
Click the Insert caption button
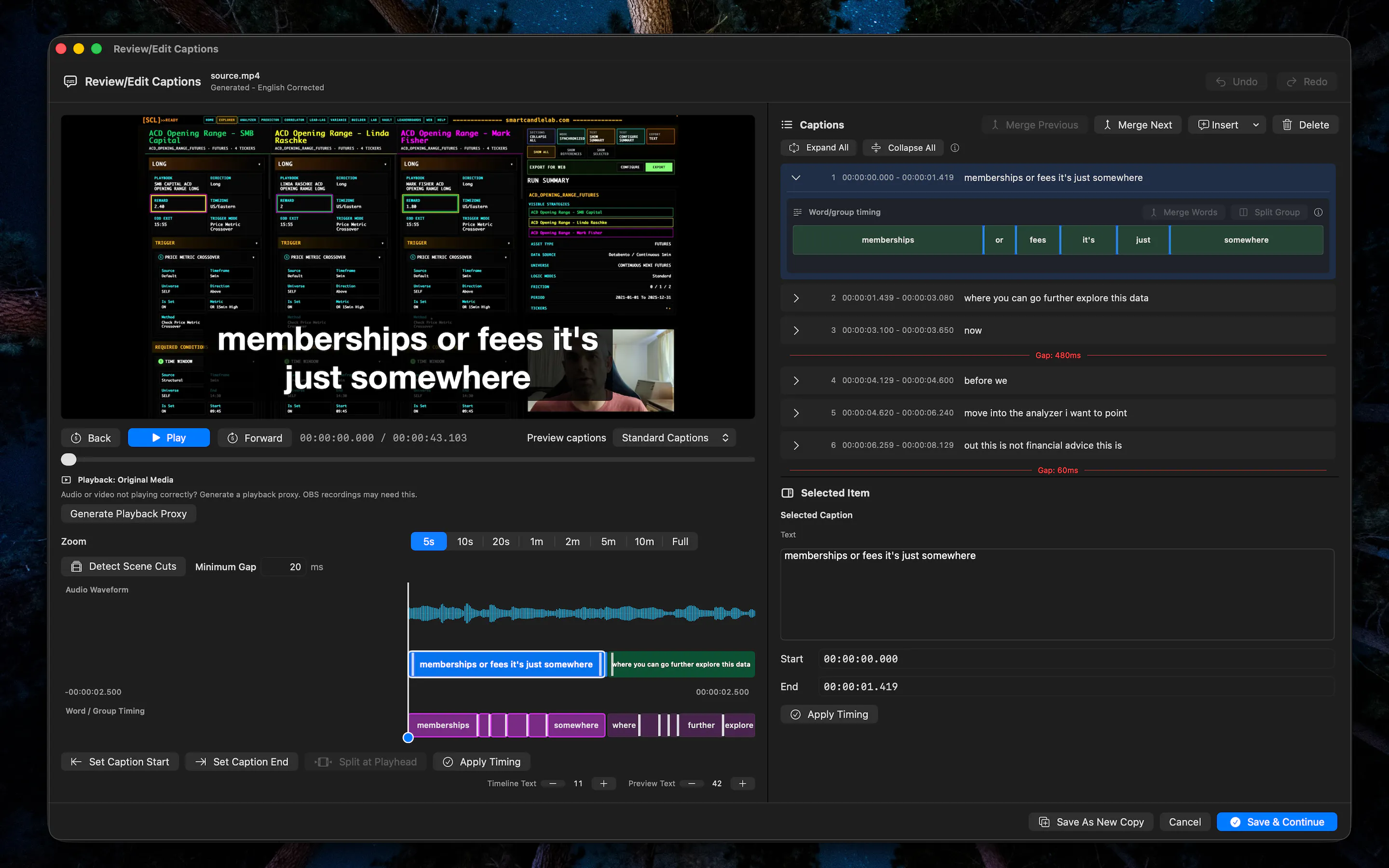pos(1218,124)
